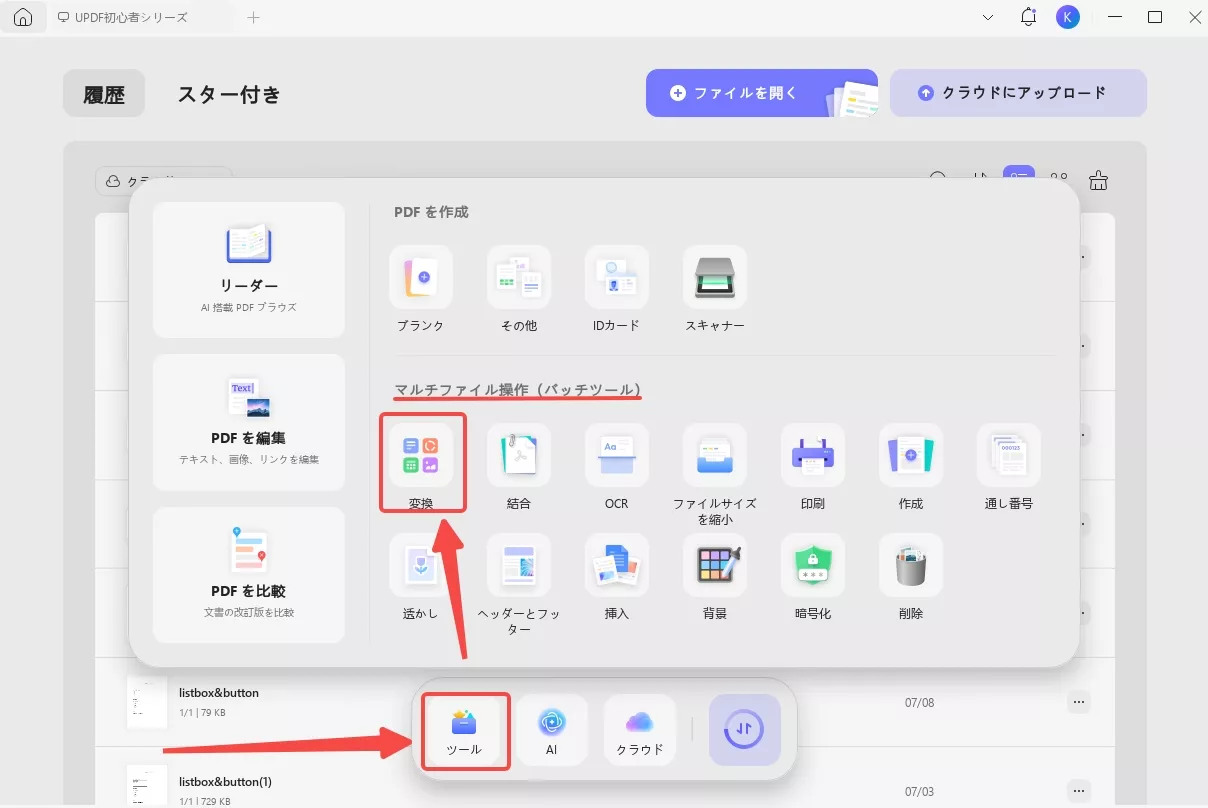Open the K user avatar menu
Screen dimensions: 1208x808
(x=1068, y=17)
